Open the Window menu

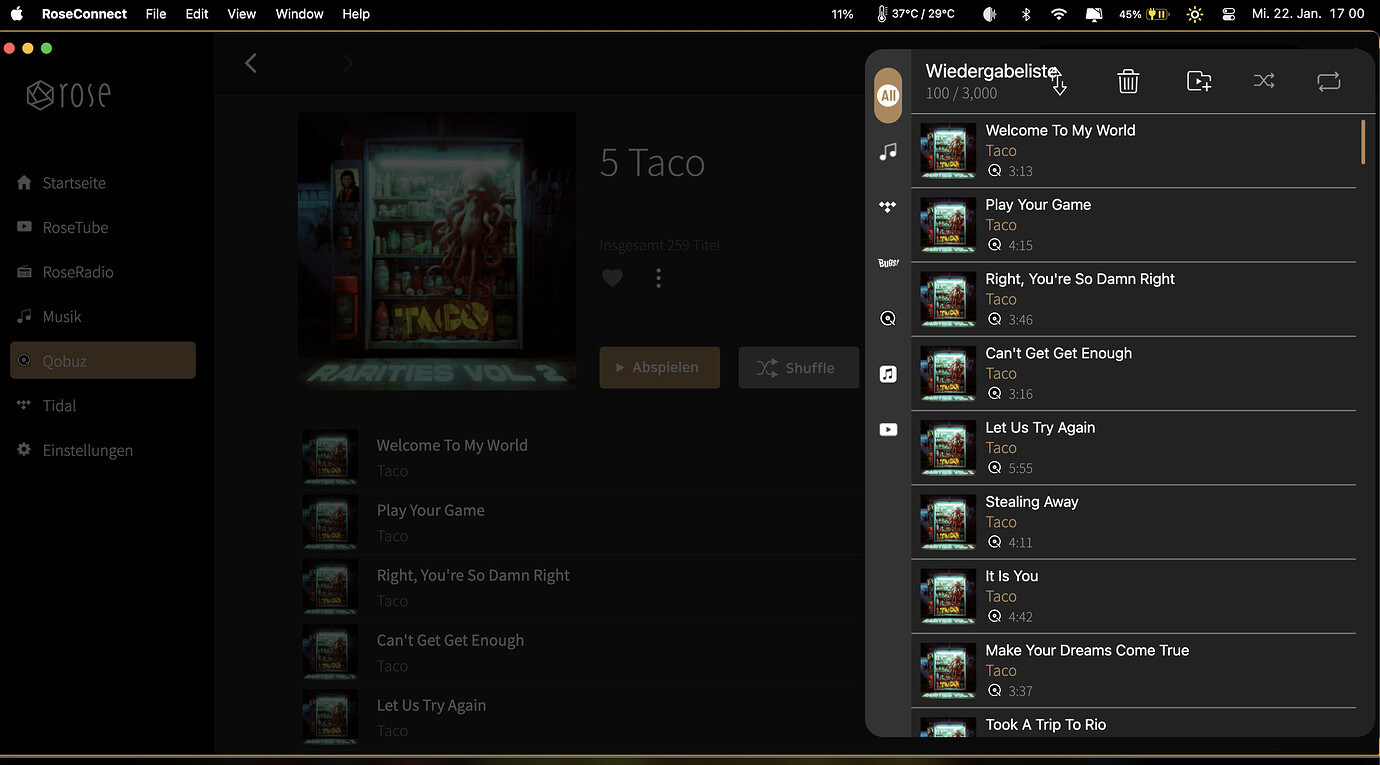tap(299, 14)
